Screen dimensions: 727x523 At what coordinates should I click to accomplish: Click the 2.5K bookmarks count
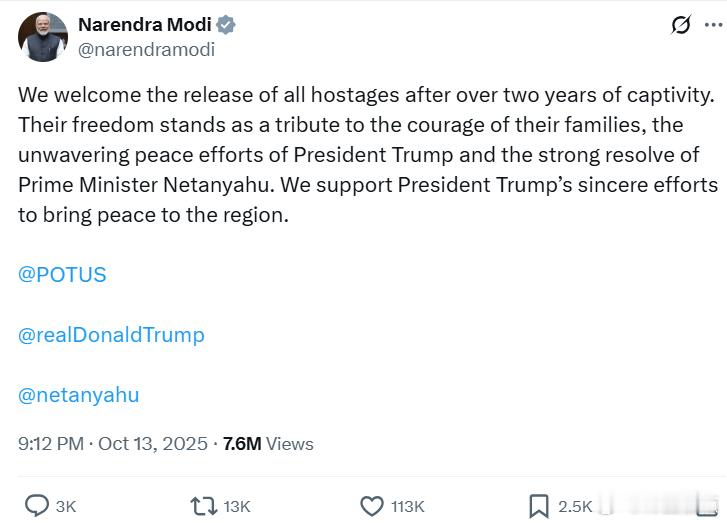pos(575,506)
